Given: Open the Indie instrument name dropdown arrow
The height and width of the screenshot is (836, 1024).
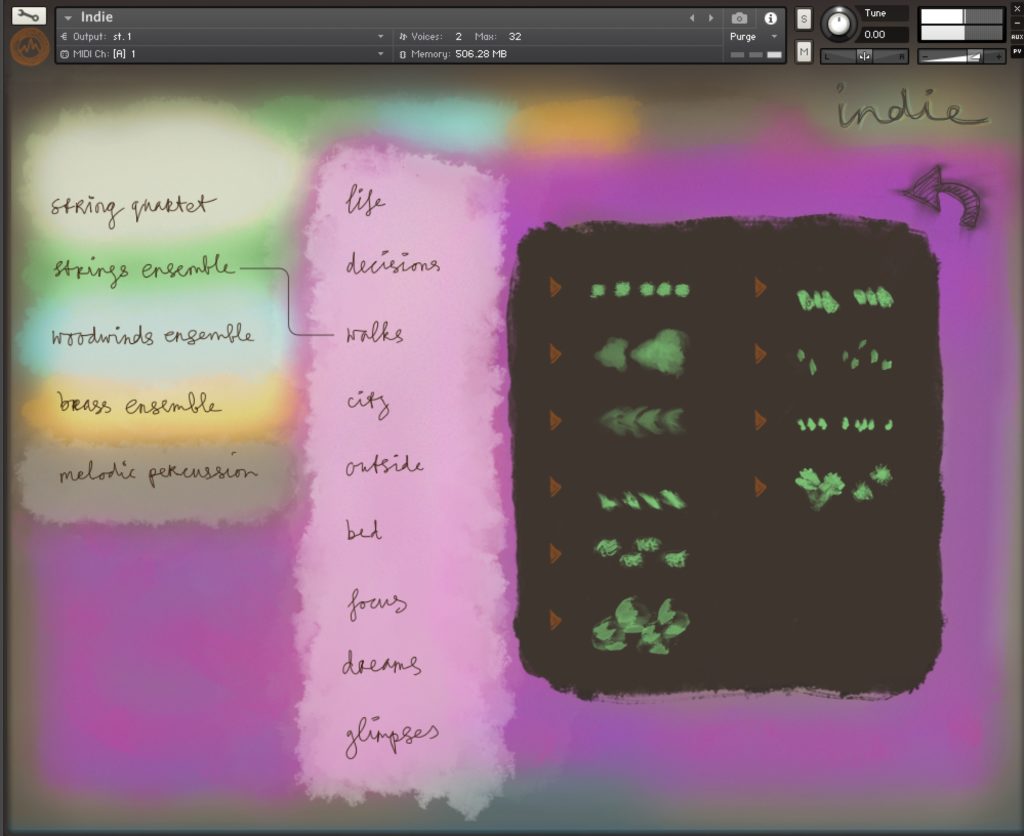Looking at the screenshot, I should [x=68, y=18].
